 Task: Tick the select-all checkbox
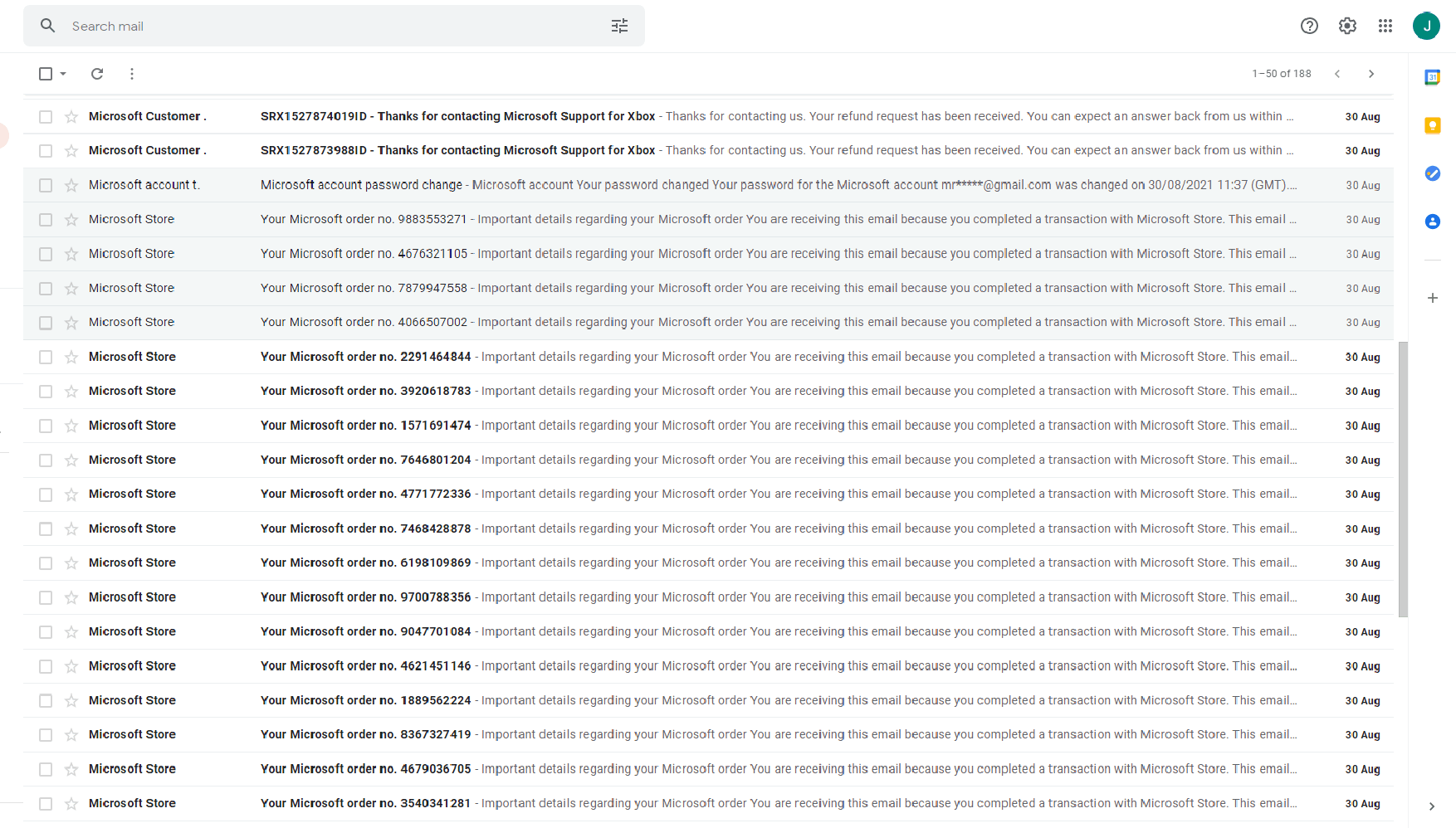pos(46,74)
